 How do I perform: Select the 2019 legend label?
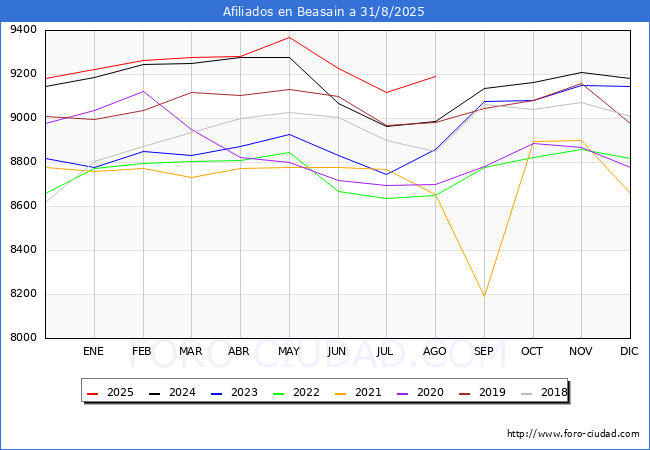pyautogui.click(x=492, y=392)
